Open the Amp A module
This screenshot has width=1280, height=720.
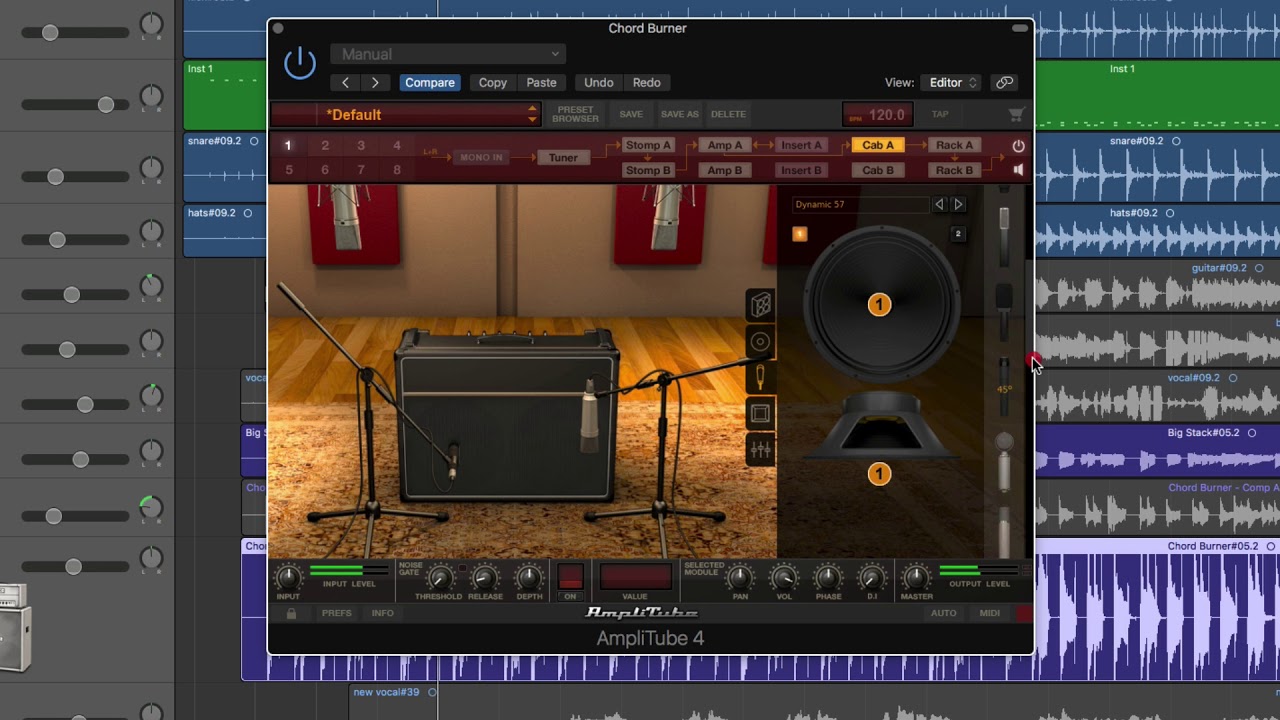coord(725,146)
